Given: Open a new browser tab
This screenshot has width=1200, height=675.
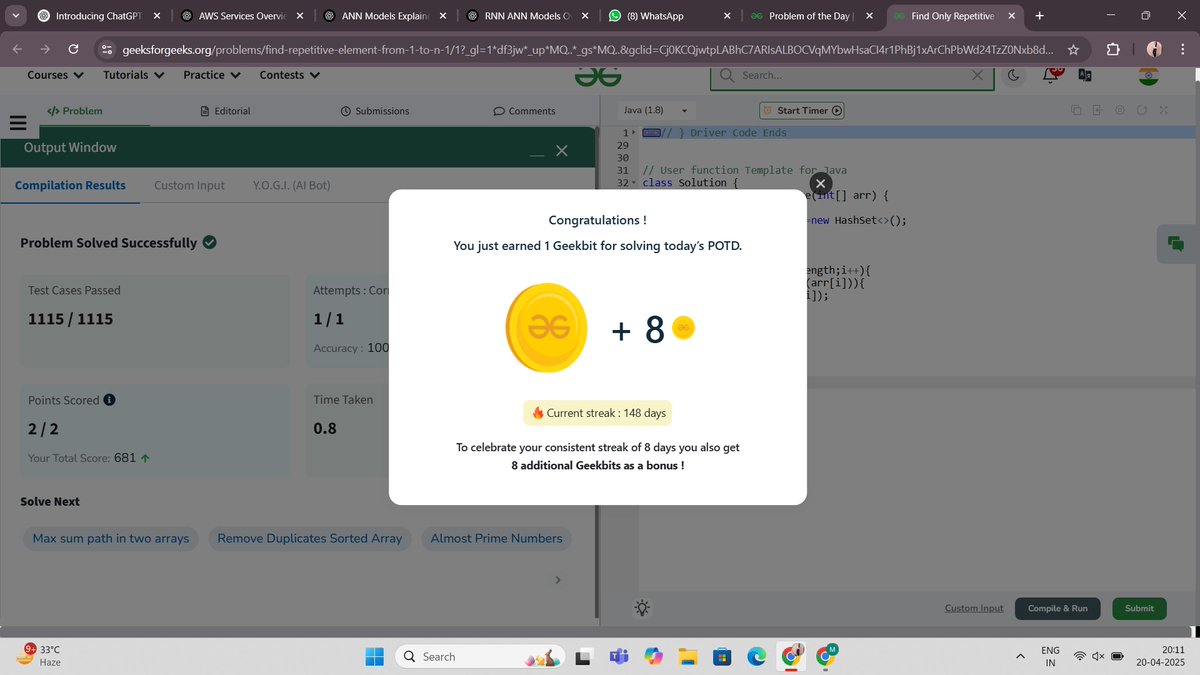Looking at the screenshot, I should point(1040,16).
